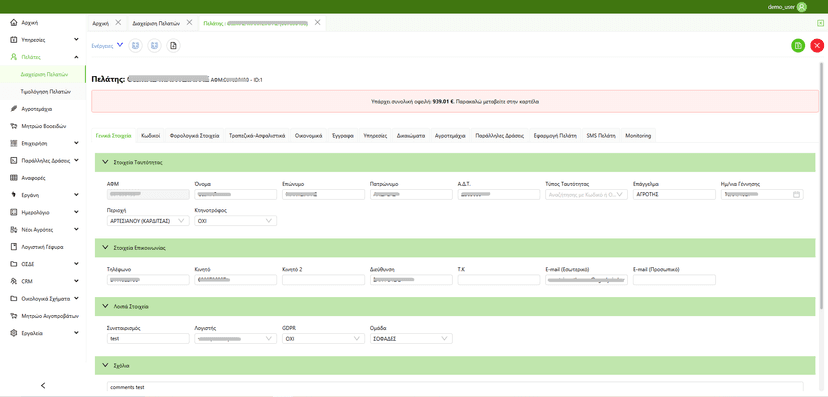
Task: Collapse the Πελάτες menu chevron
Action: pyautogui.click(x=76, y=56)
